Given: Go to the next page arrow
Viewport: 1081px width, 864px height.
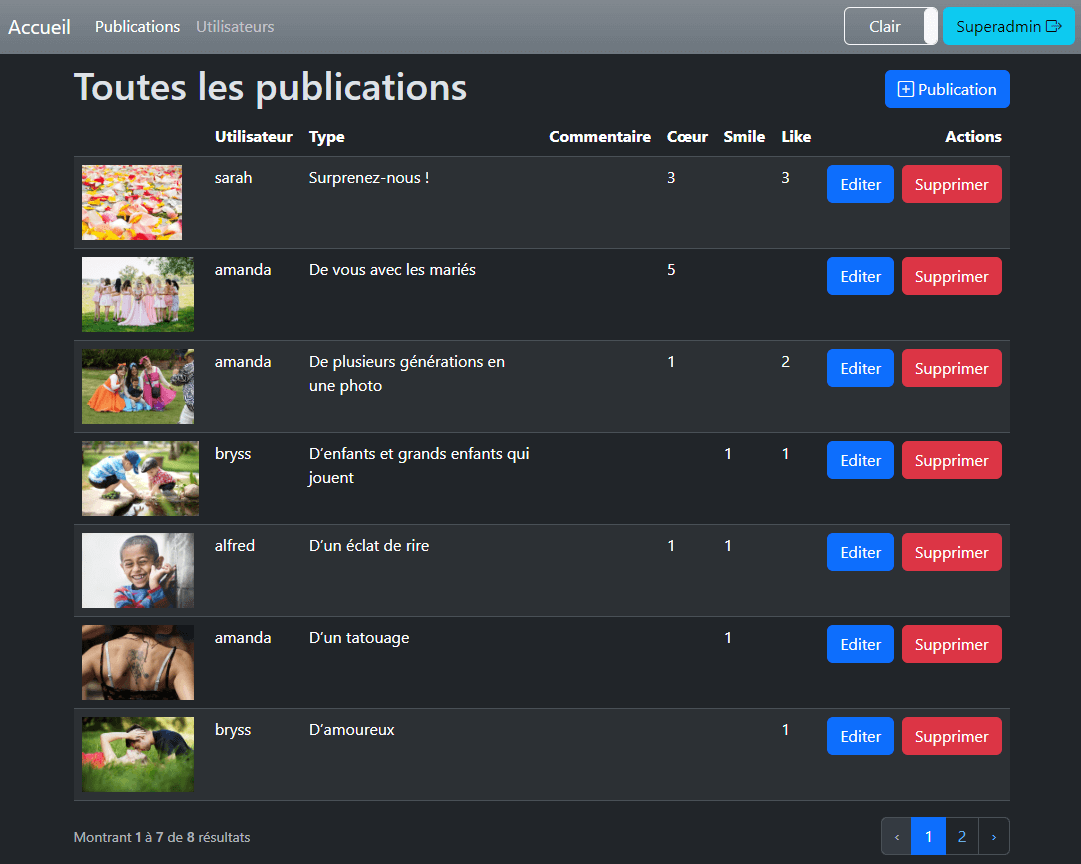Looking at the screenshot, I should [x=993, y=836].
